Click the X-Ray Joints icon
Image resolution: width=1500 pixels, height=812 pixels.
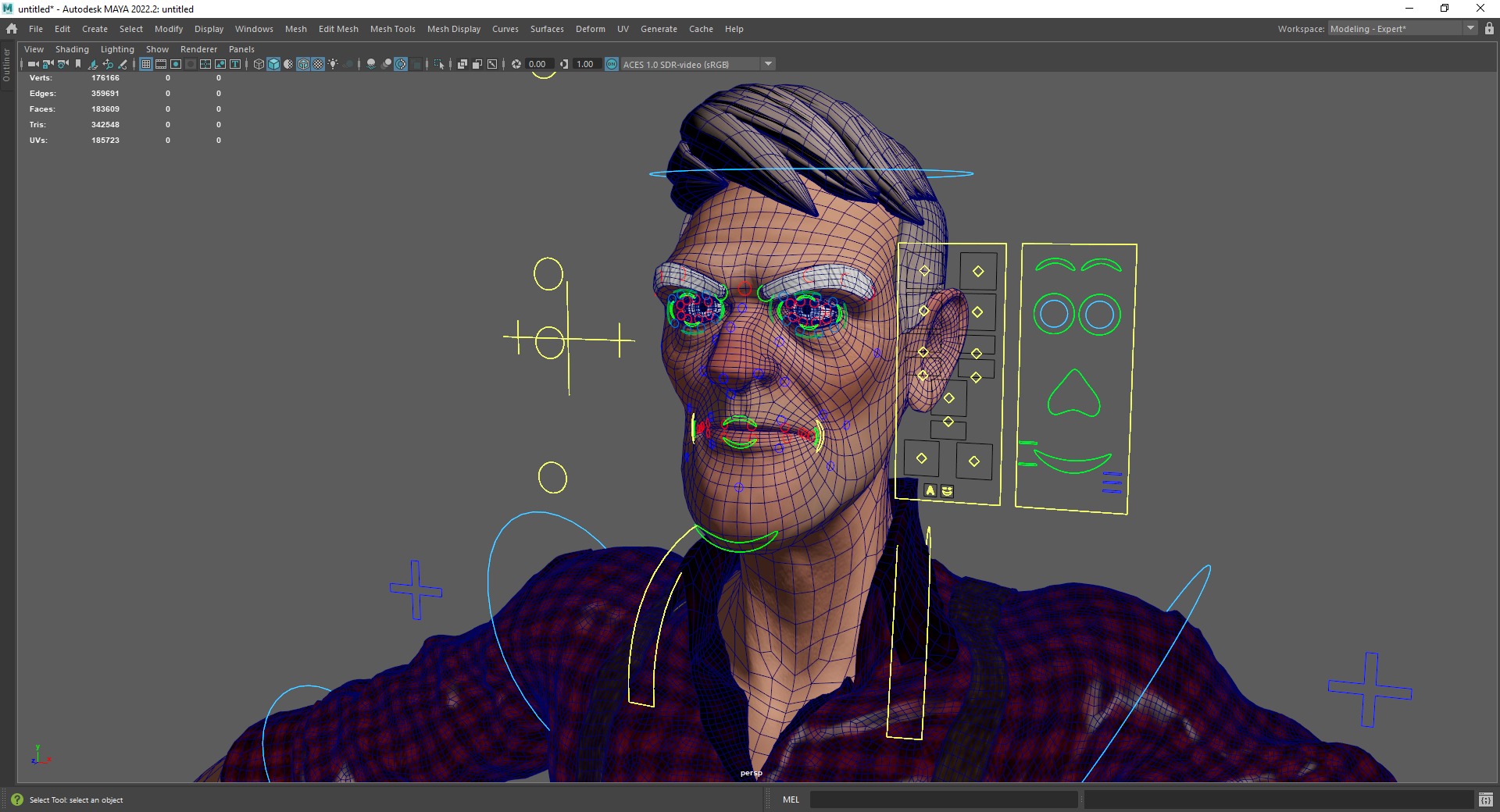pyautogui.click(x=492, y=64)
